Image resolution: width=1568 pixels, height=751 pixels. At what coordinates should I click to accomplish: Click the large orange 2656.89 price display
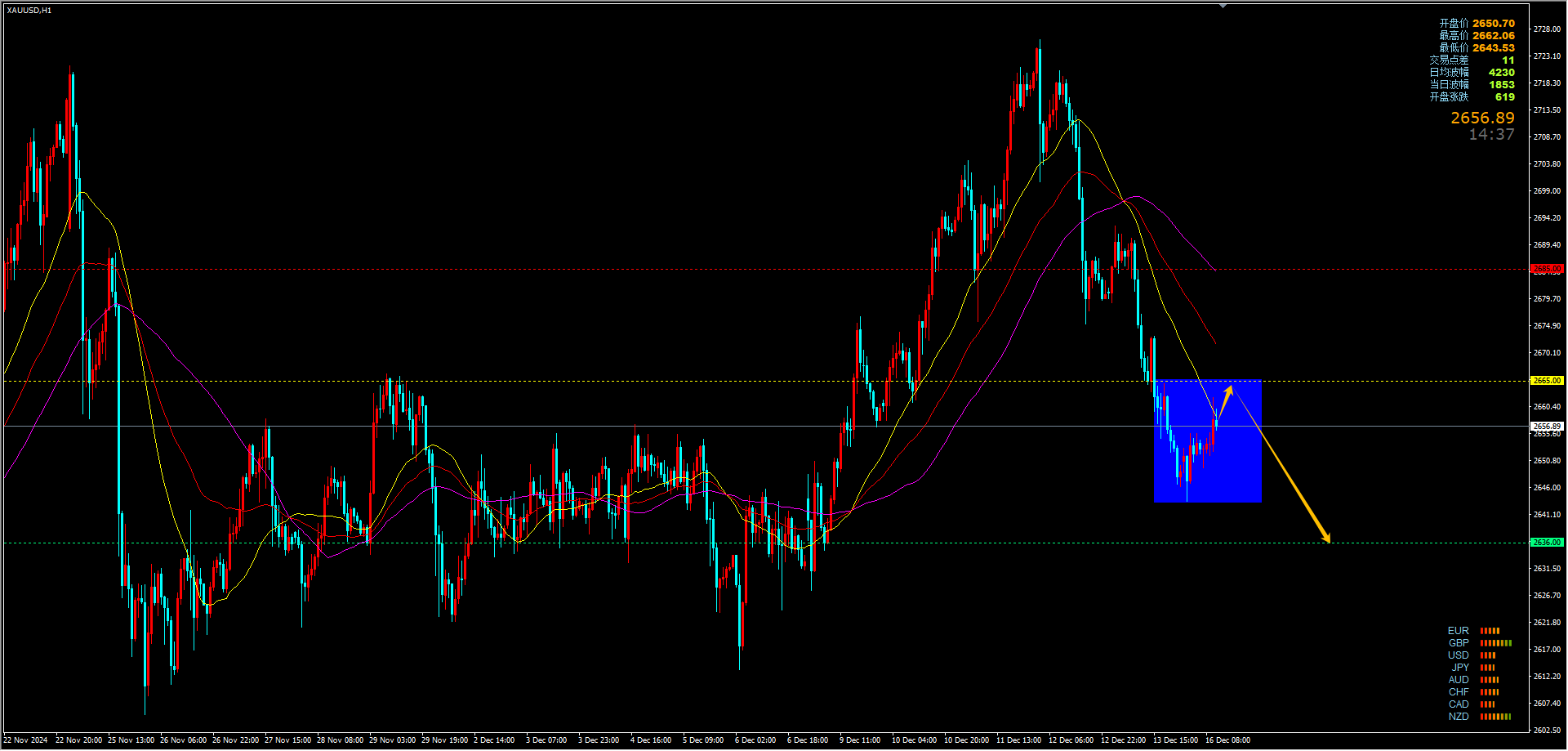pyautogui.click(x=1482, y=118)
